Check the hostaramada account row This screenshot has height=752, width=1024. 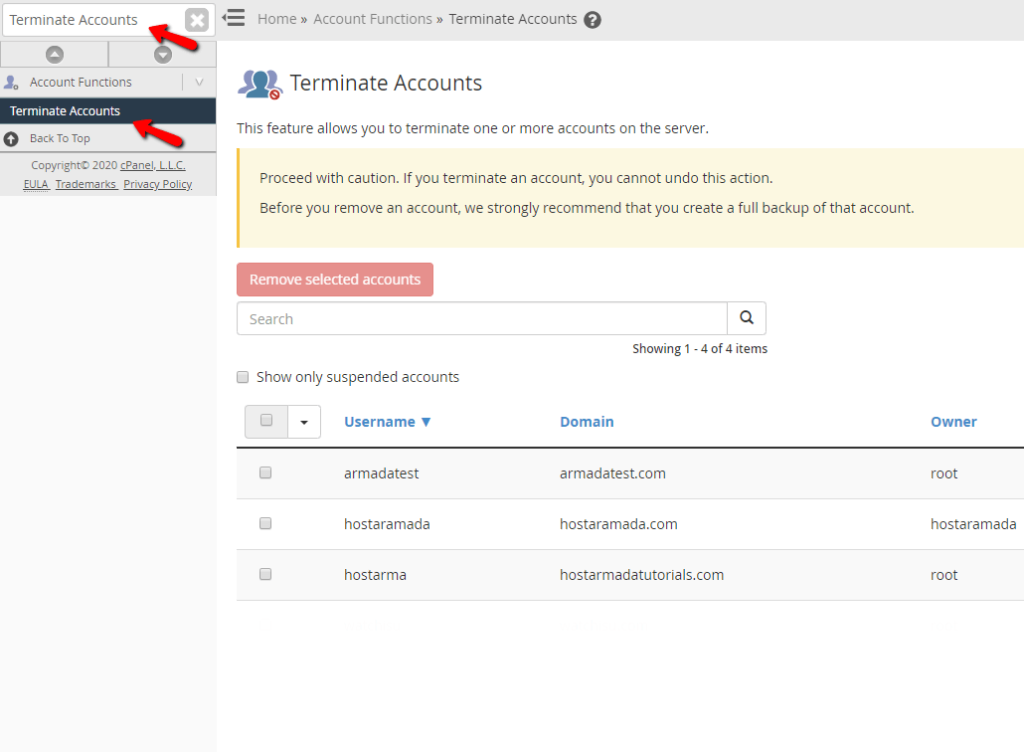pyautogui.click(x=265, y=523)
